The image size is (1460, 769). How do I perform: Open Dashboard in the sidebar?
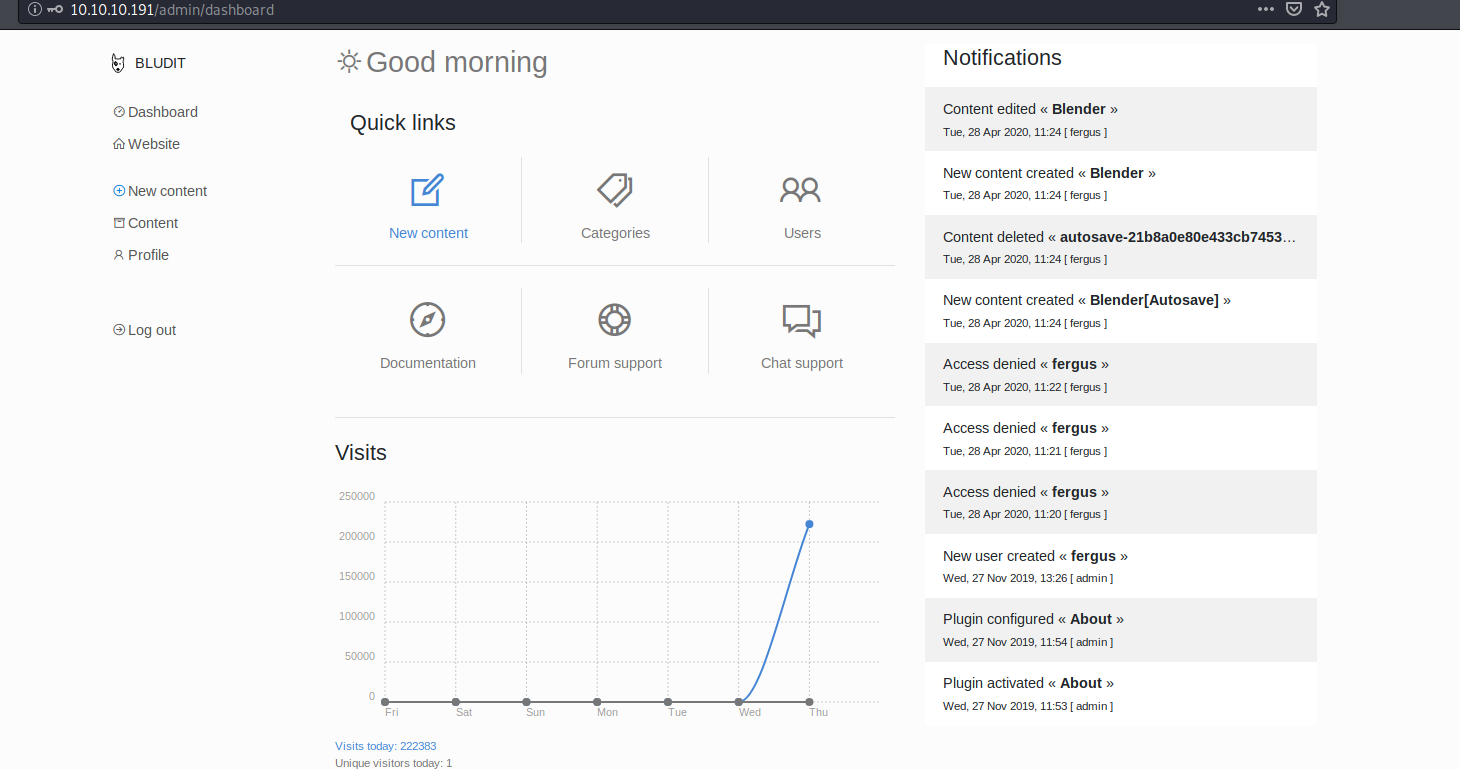[162, 112]
